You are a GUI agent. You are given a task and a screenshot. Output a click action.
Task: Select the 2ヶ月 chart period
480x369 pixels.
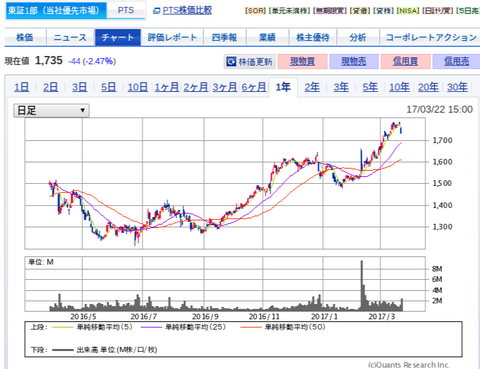click(x=196, y=87)
